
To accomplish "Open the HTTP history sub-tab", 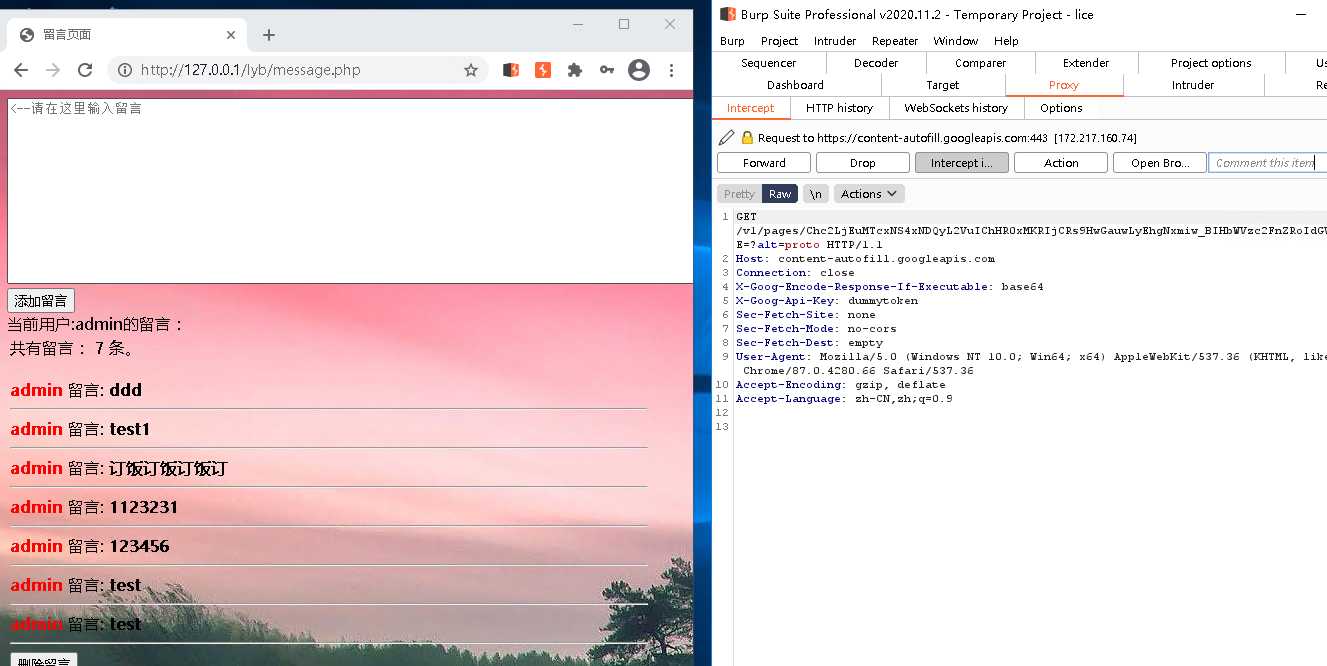I will click(839, 108).
